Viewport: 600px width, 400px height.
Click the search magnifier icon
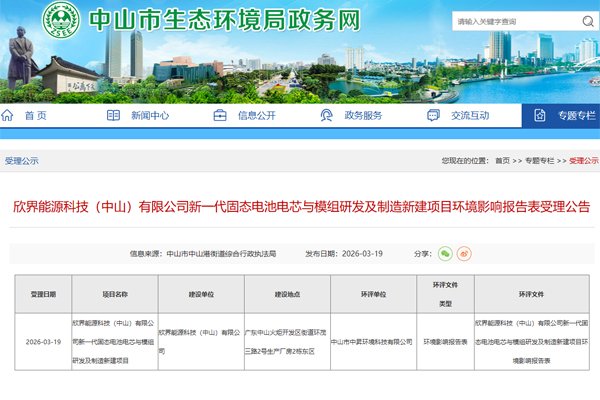tap(588, 21)
